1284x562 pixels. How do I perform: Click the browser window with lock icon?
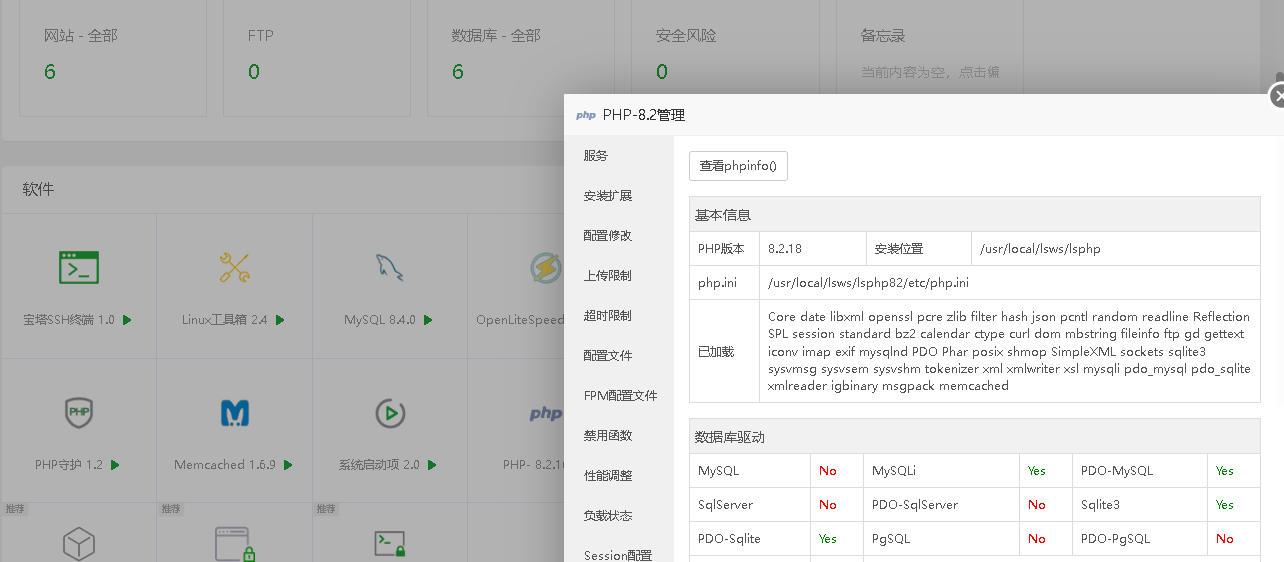click(236, 544)
